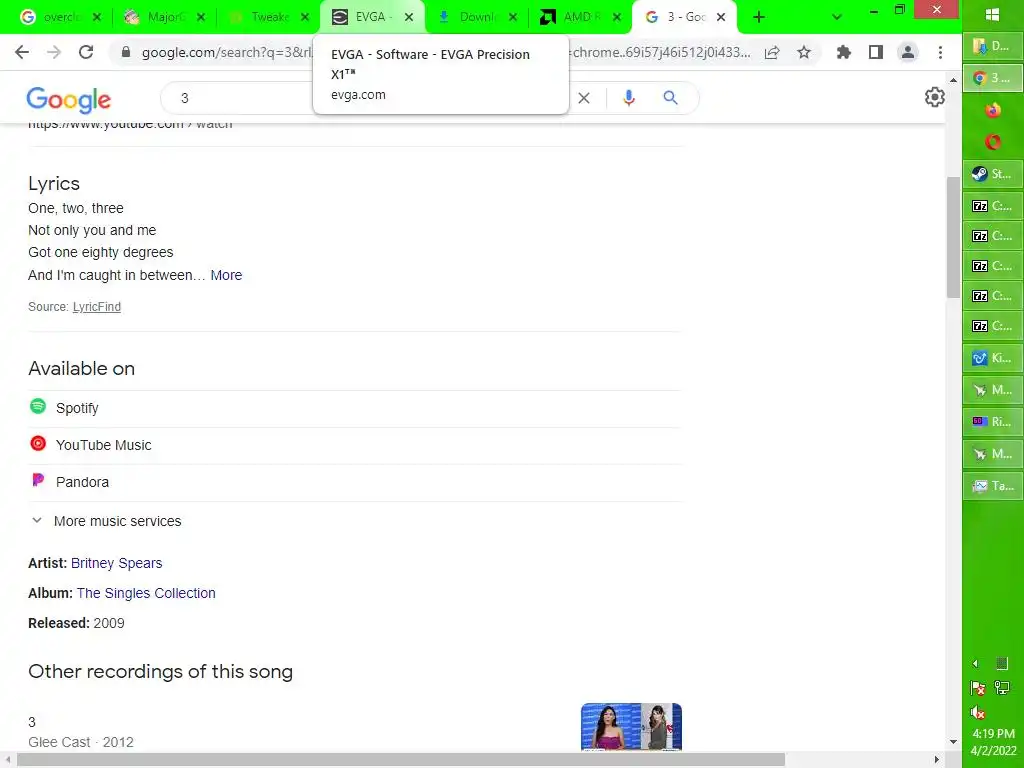Screen dimensions: 1024x768
Task: Close the EVGA tab
Action: (x=409, y=17)
